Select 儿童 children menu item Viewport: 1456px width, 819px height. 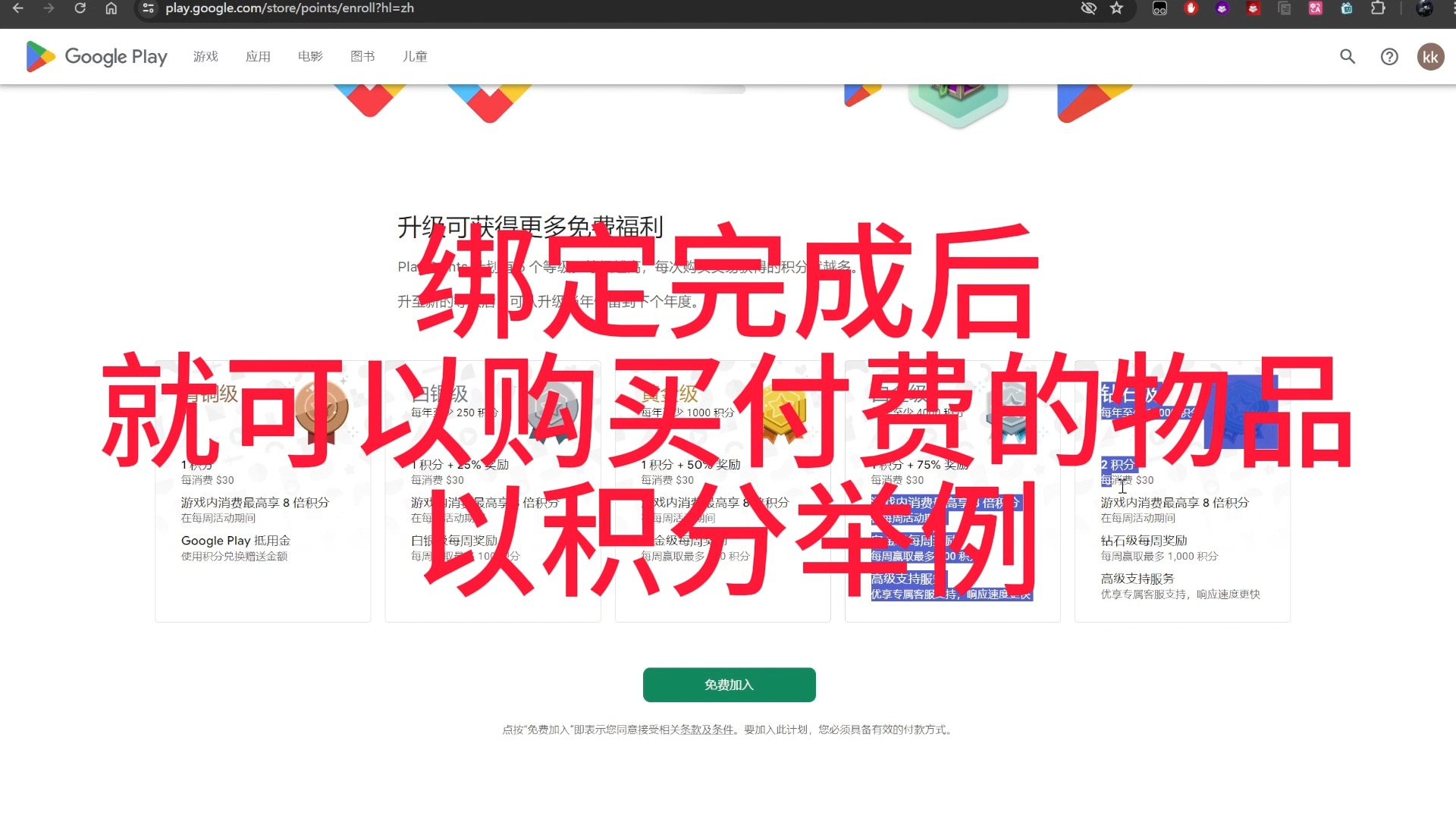416,56
